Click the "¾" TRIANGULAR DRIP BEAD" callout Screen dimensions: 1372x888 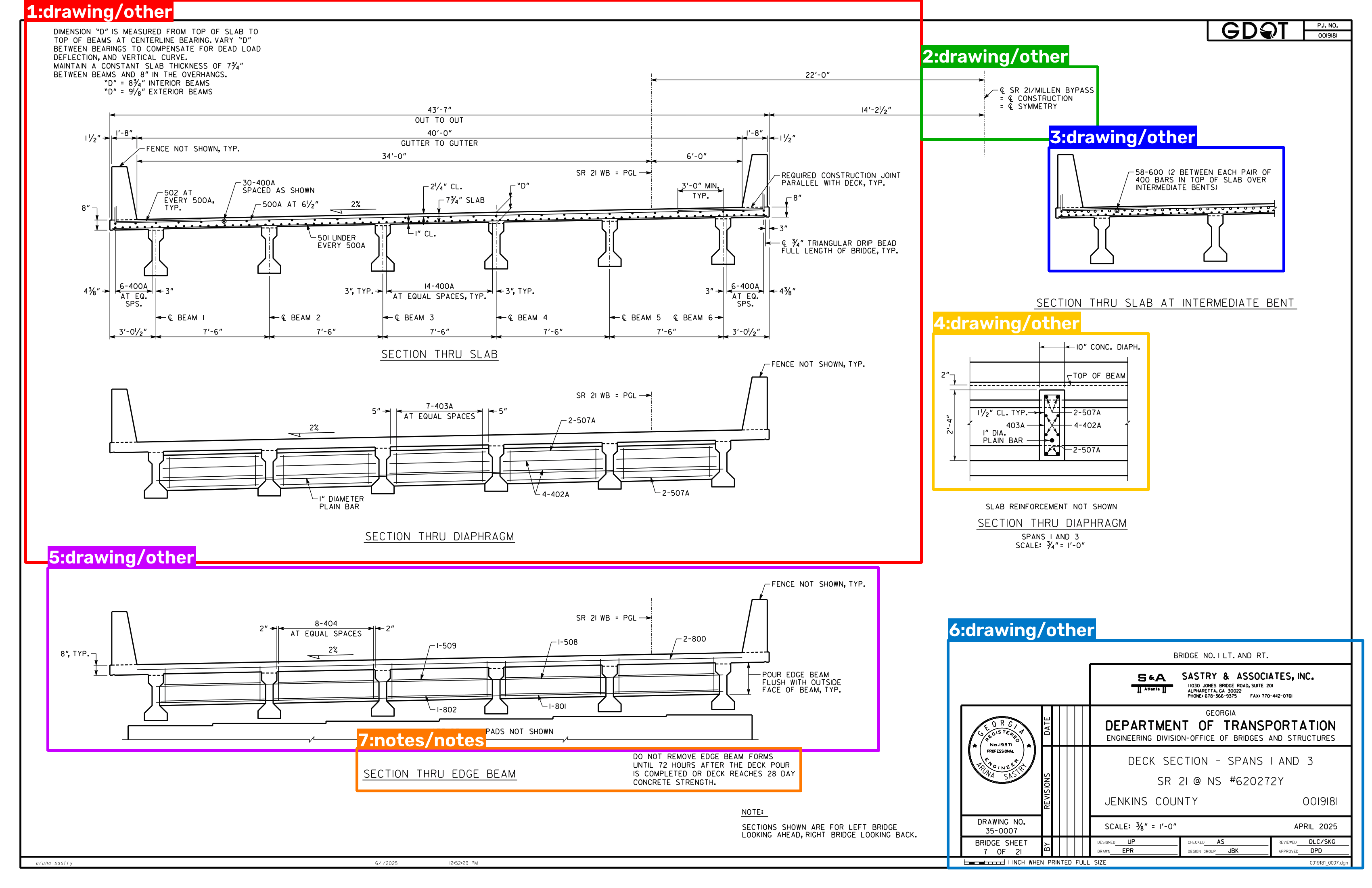(x=839, y=247)
